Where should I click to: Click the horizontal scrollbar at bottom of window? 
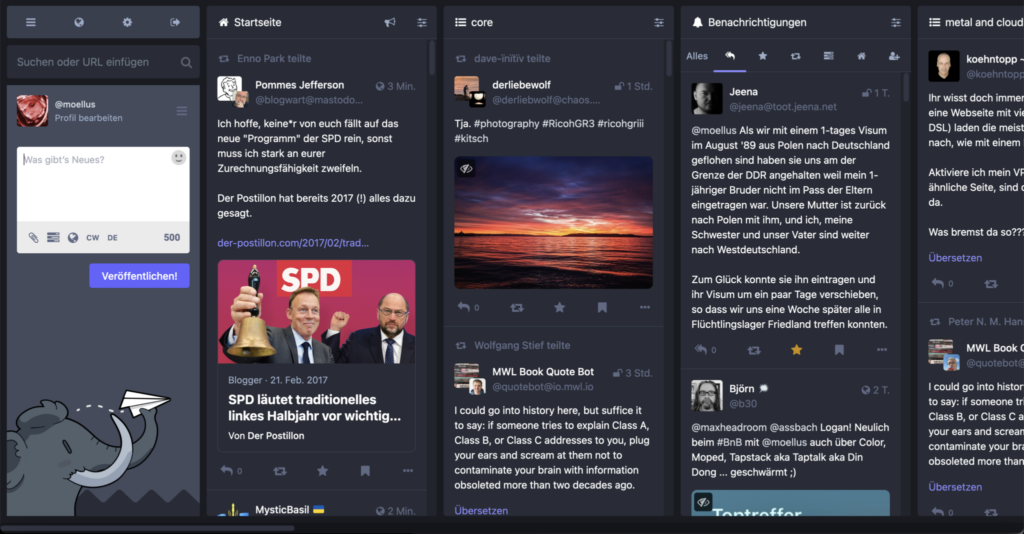[148, 528]
